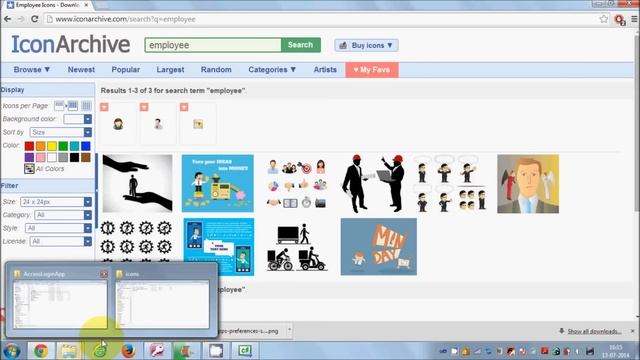Expand the Categories menu
The height and width of the screenshot is (360, 640).
[272, 69]
